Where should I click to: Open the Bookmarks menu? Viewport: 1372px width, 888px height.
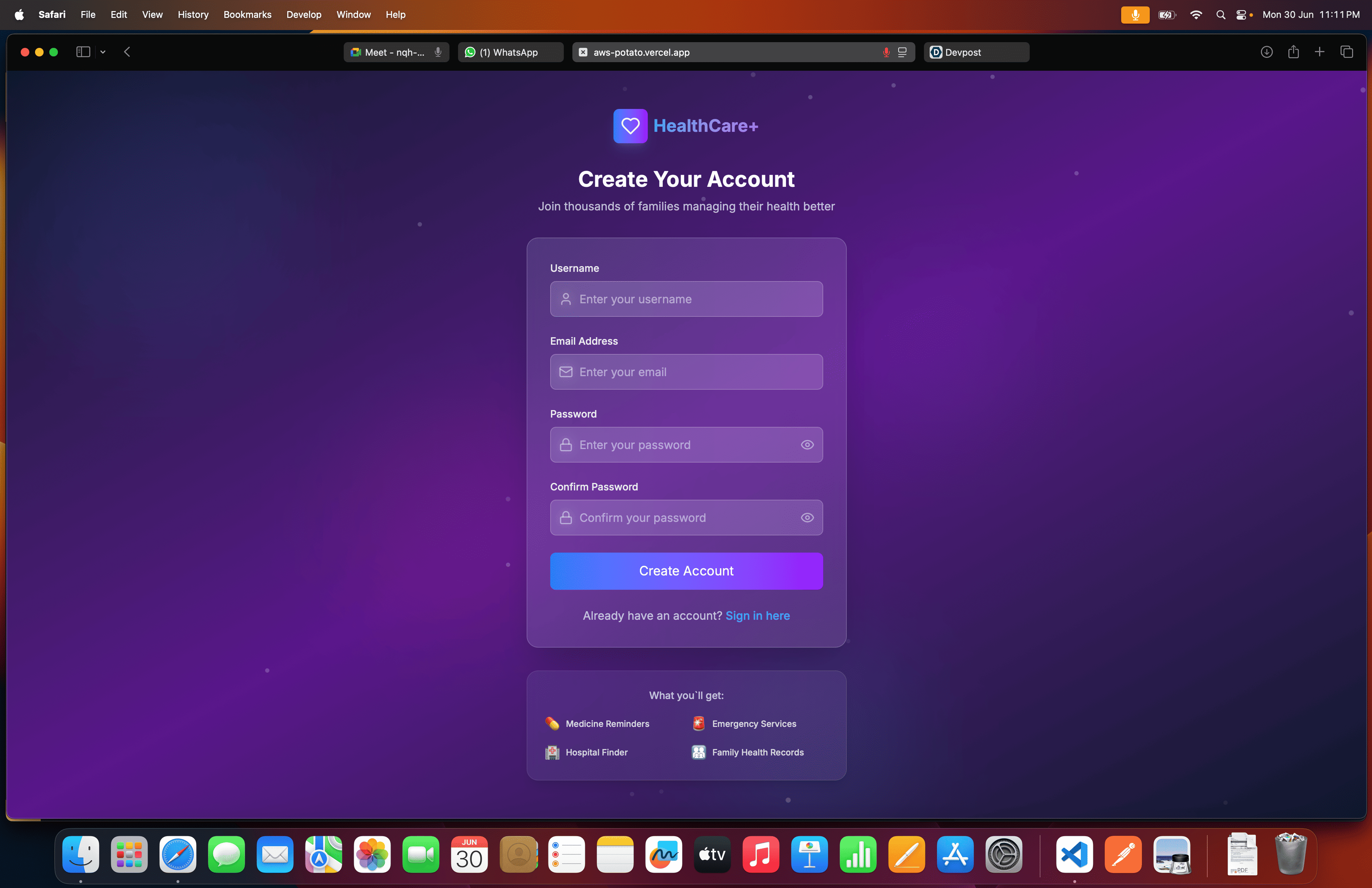(247, 14)
